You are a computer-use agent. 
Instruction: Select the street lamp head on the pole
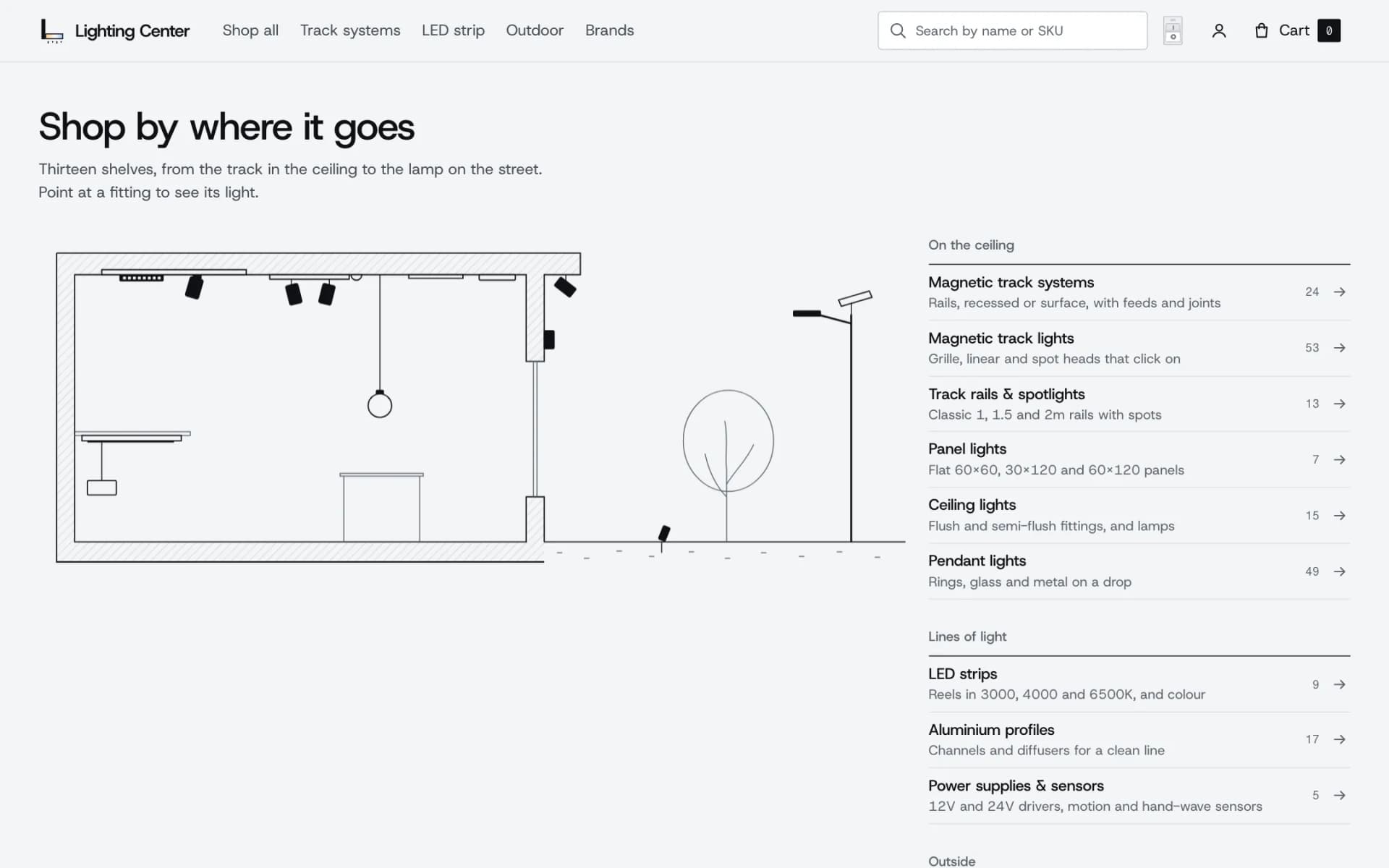pyautogui.click(x=807, y=313)
